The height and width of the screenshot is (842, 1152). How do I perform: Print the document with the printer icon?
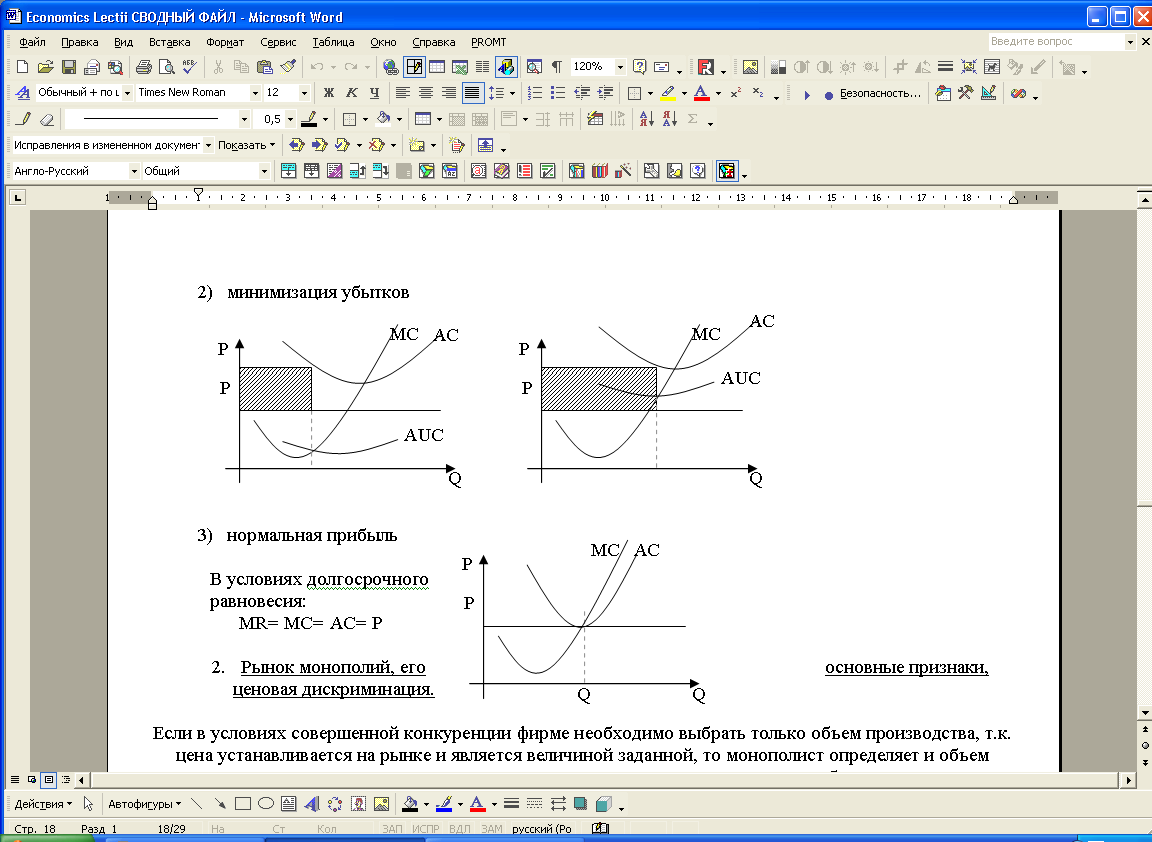tap(144, 68)
